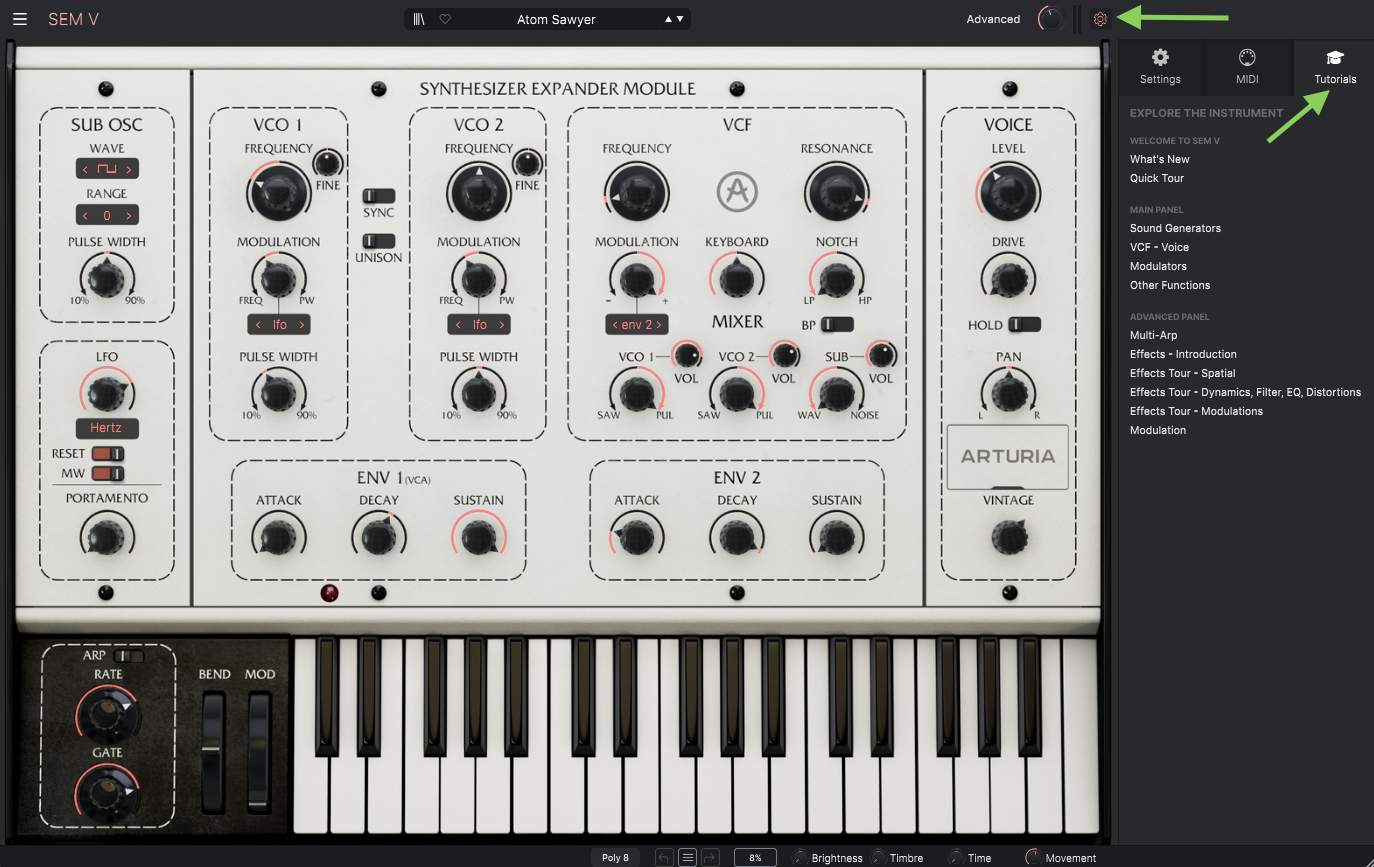Toggle the SYNC switch
The width and height of the screenshot is (1374, 867).
[x=379, y=196]
